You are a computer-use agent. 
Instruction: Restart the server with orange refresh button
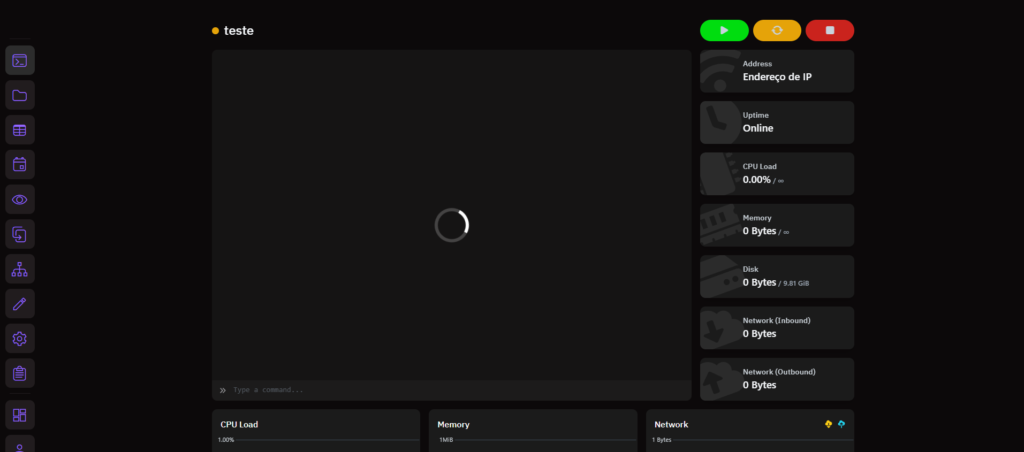tap(777, 31)
